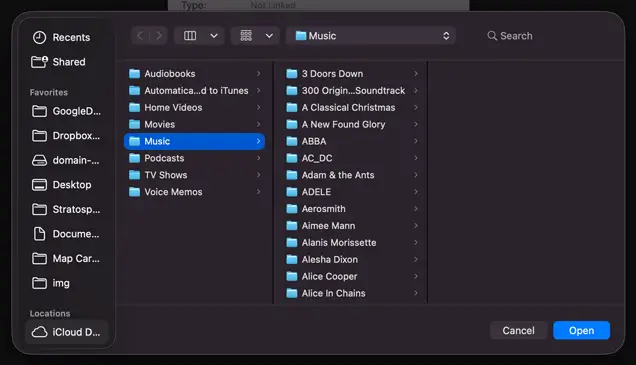Select the AC_DC folder
This screenshot has height=365, width=636.
click(x=352, y=158)
